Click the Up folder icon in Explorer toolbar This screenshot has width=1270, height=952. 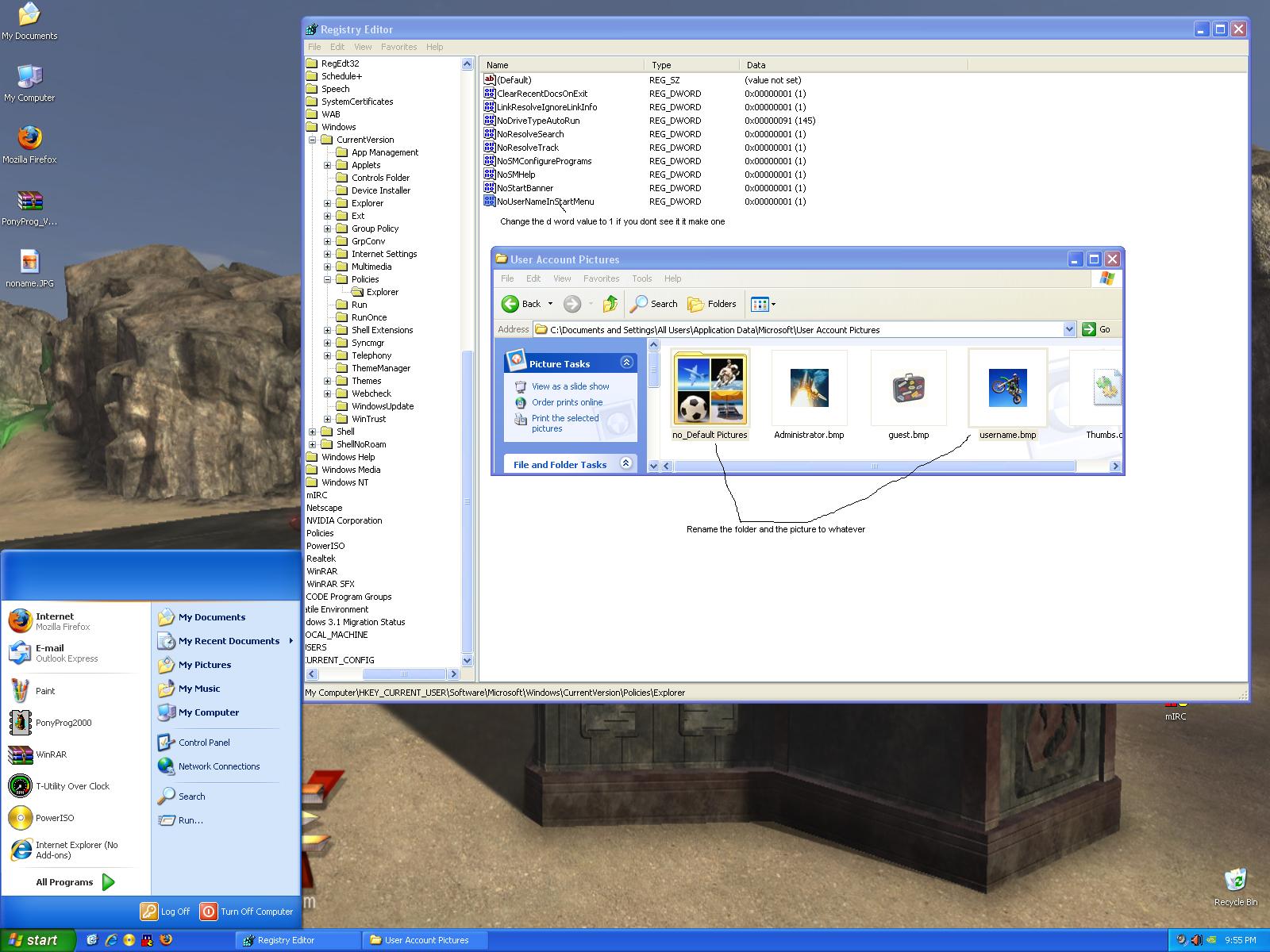pyautogui.click(x=610, y=304)
